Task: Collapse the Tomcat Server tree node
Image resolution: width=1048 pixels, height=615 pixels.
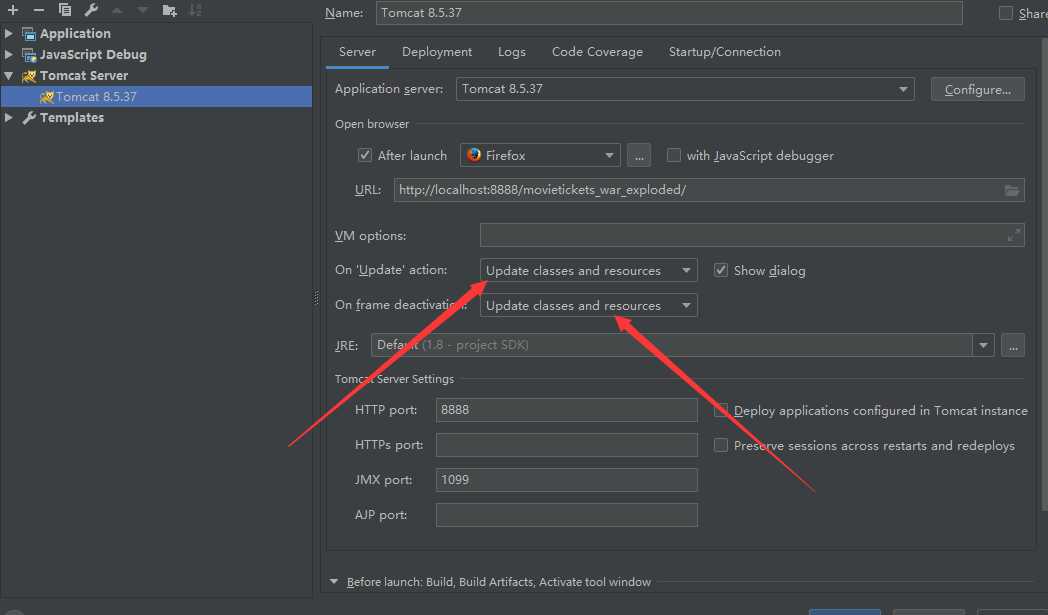Action: pos(9,76)
